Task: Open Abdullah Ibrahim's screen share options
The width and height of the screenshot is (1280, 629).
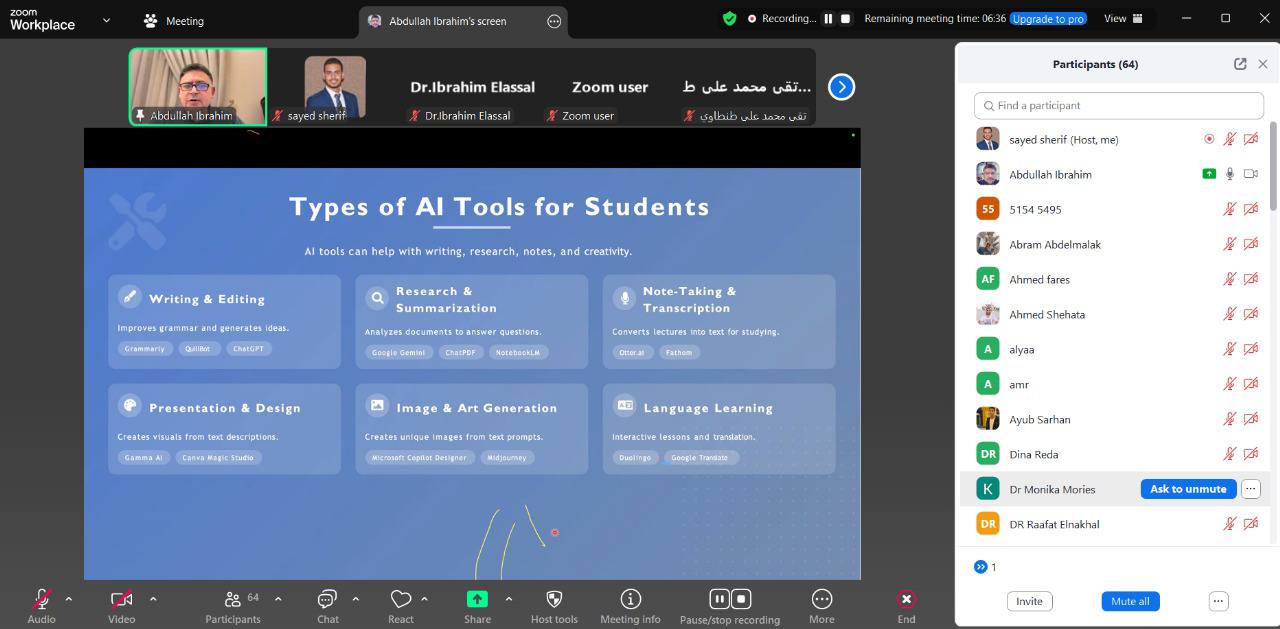Action: [x=554, y=21]
